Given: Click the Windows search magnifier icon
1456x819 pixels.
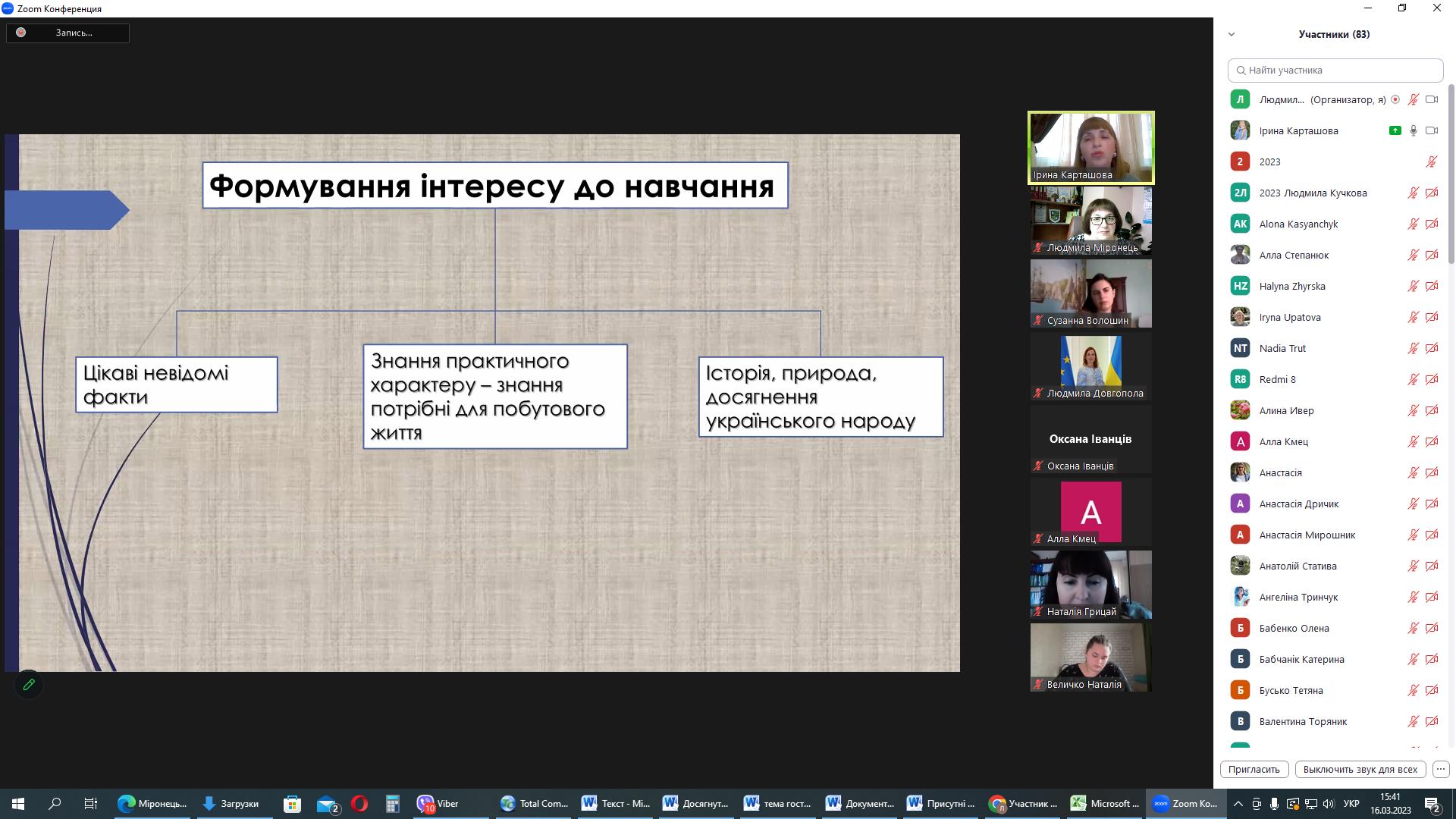Looking at the screenshot, I should tap(55, 804).
